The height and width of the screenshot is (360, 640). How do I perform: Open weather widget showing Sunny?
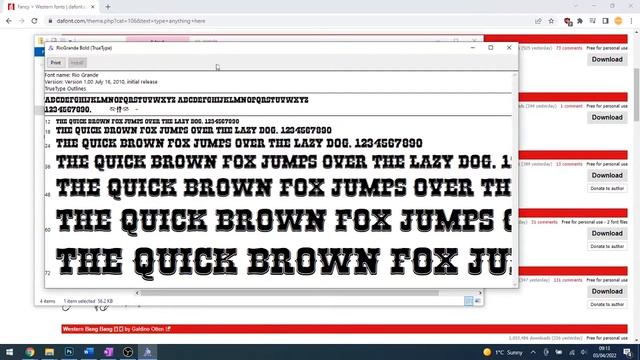tap(503, 352)
